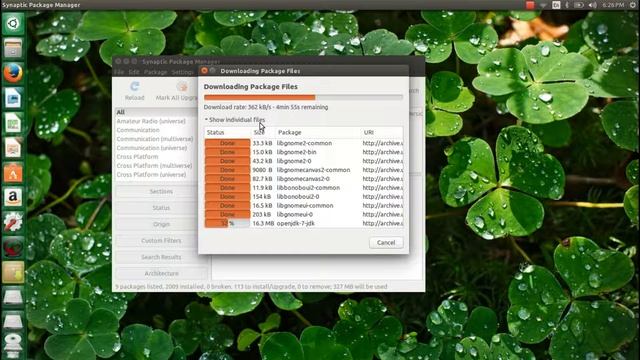
Task: Click the red indicator in the top panel
Action: click(x=530, y=5)
